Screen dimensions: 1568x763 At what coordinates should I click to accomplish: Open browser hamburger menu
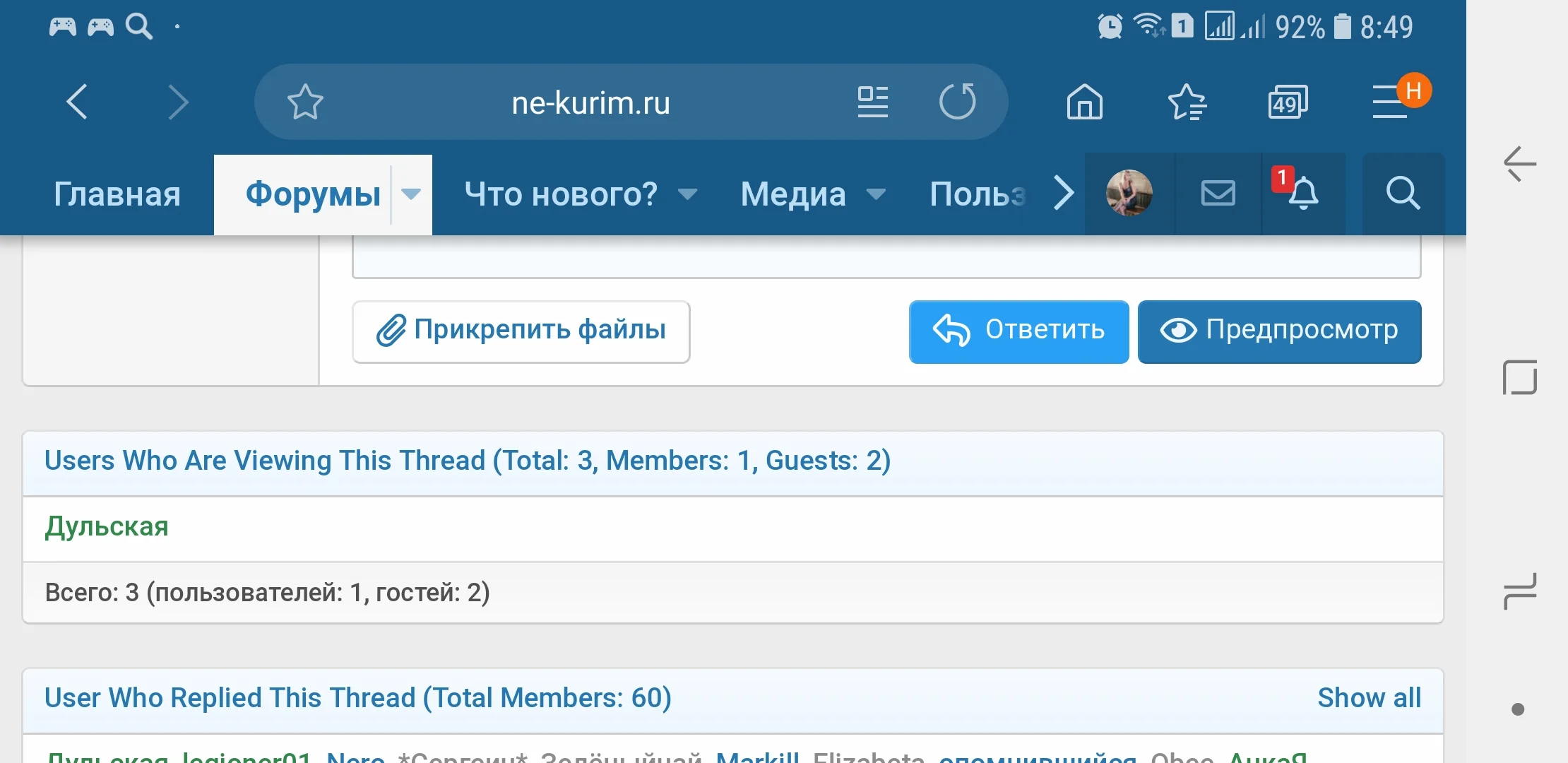pos(1390,102)
